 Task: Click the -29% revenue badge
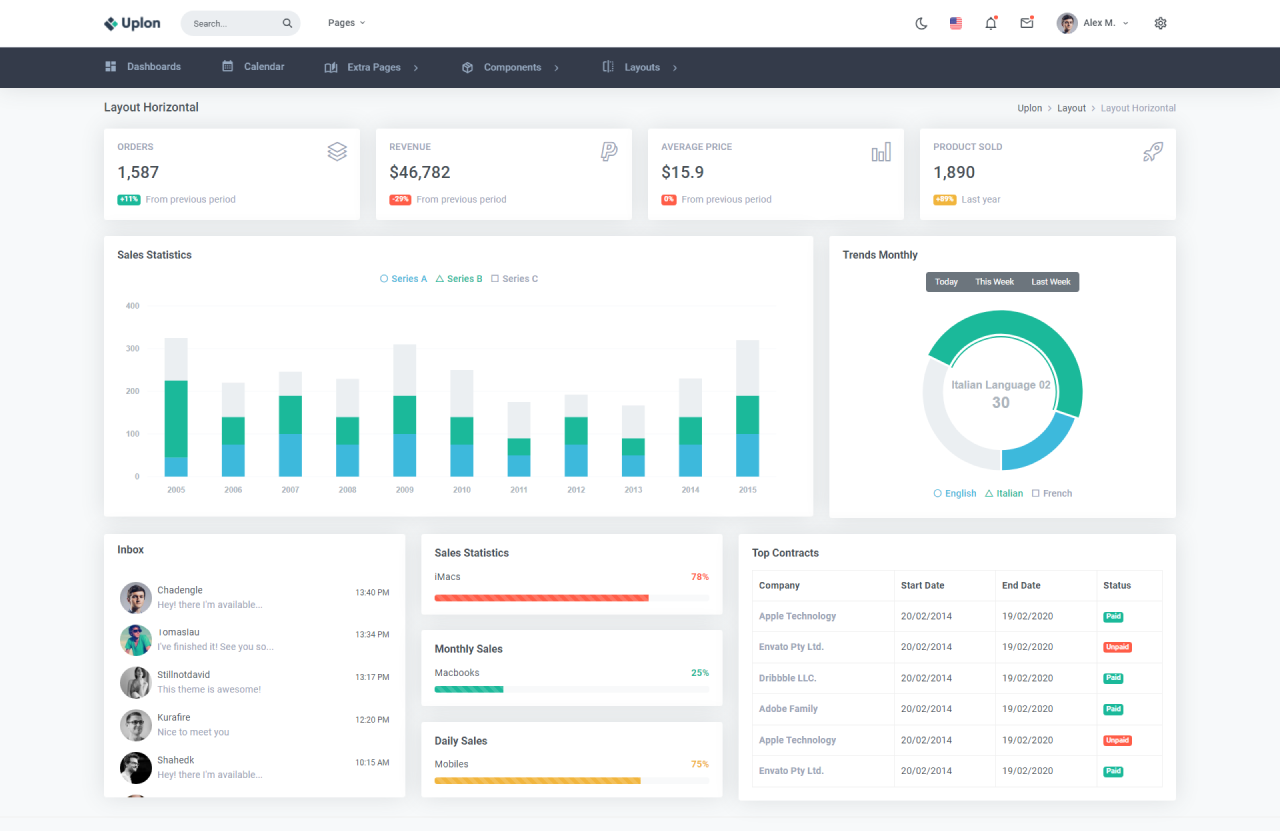click(400, 199)
